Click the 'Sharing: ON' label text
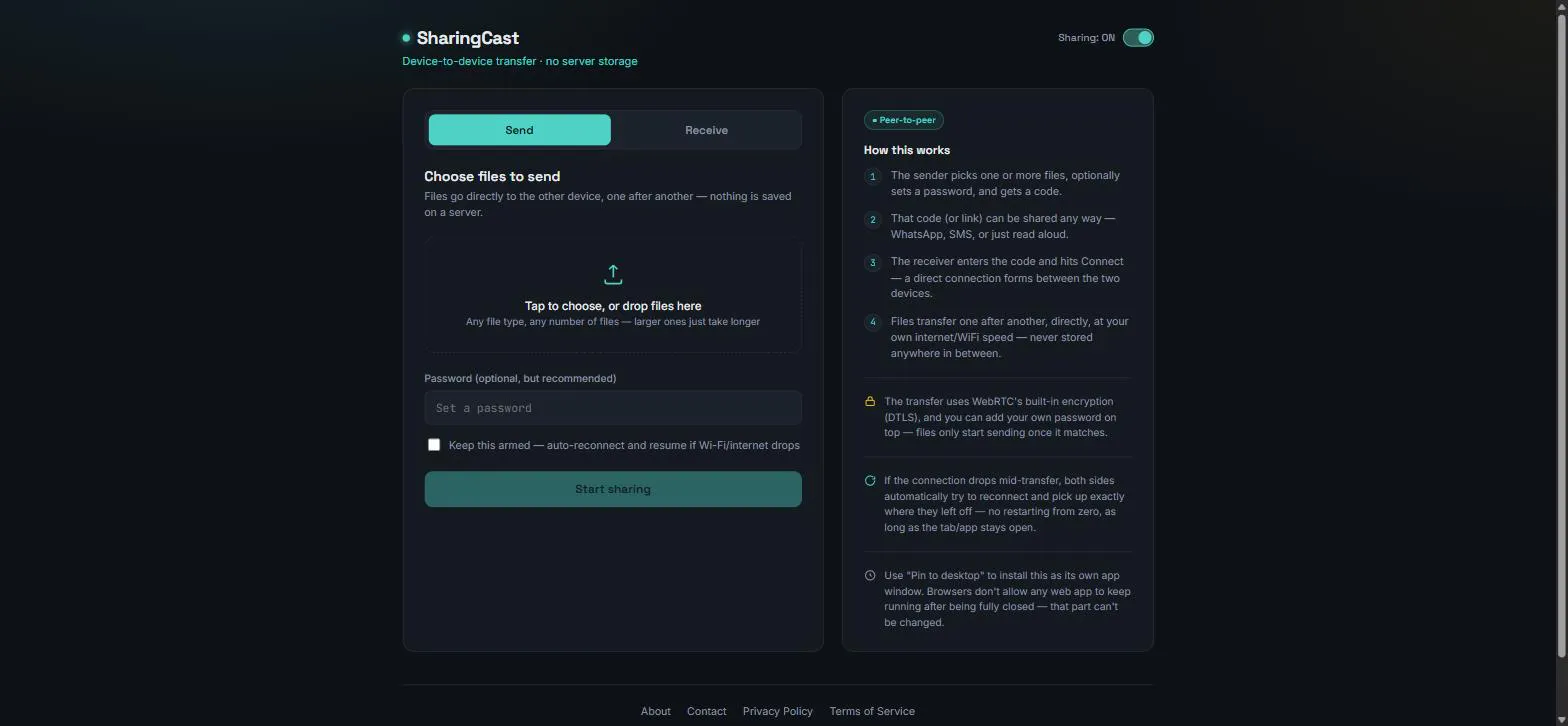 (1086, 38)
